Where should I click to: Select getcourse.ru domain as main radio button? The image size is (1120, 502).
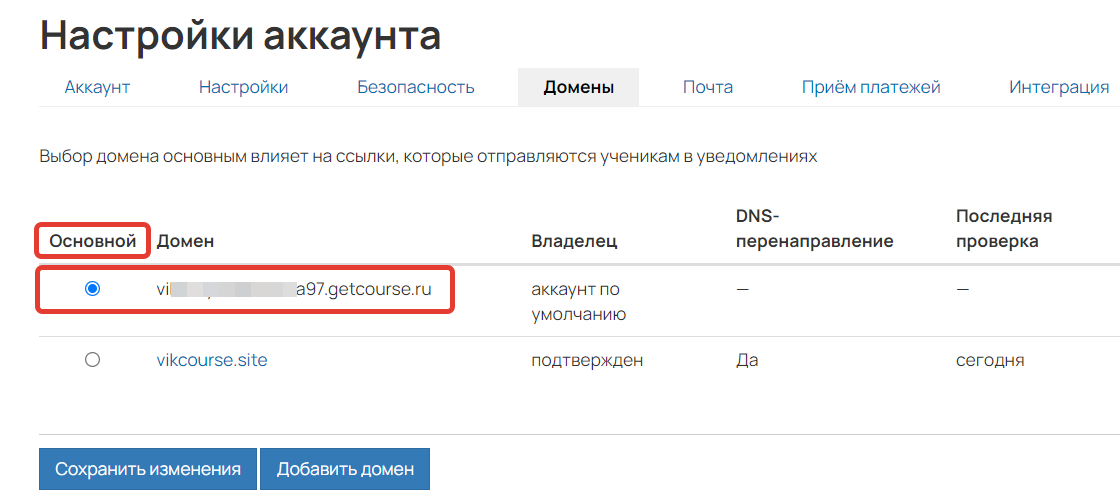(x=92, y=289)
